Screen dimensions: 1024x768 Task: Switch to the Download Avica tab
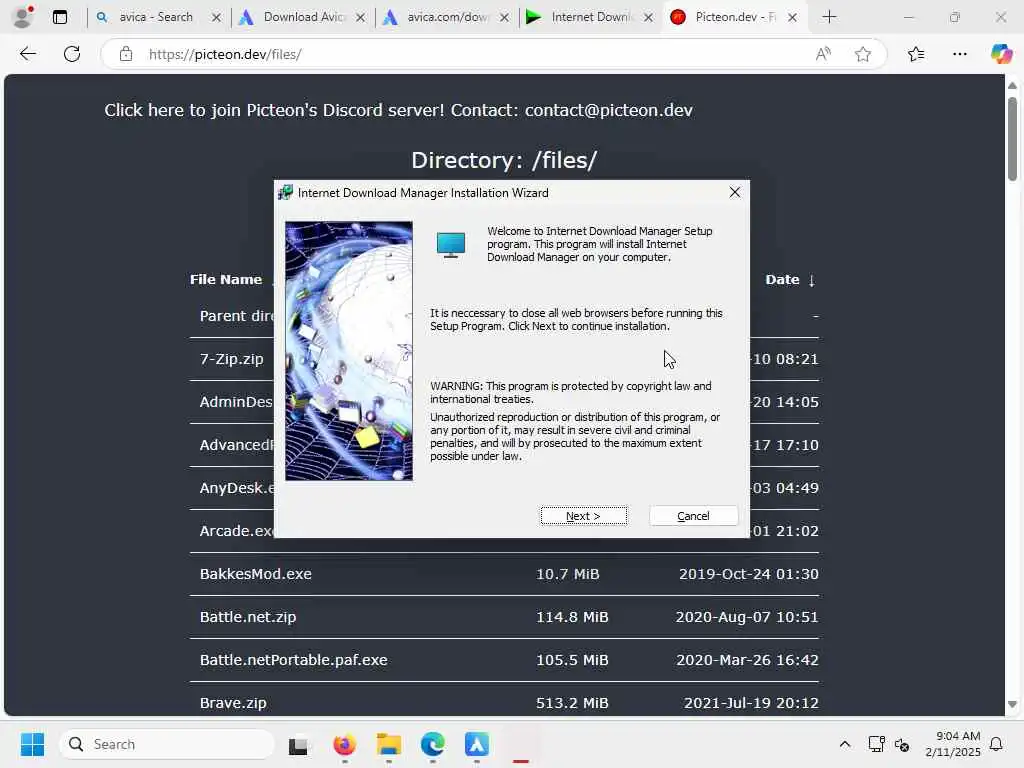click(304, 17)
